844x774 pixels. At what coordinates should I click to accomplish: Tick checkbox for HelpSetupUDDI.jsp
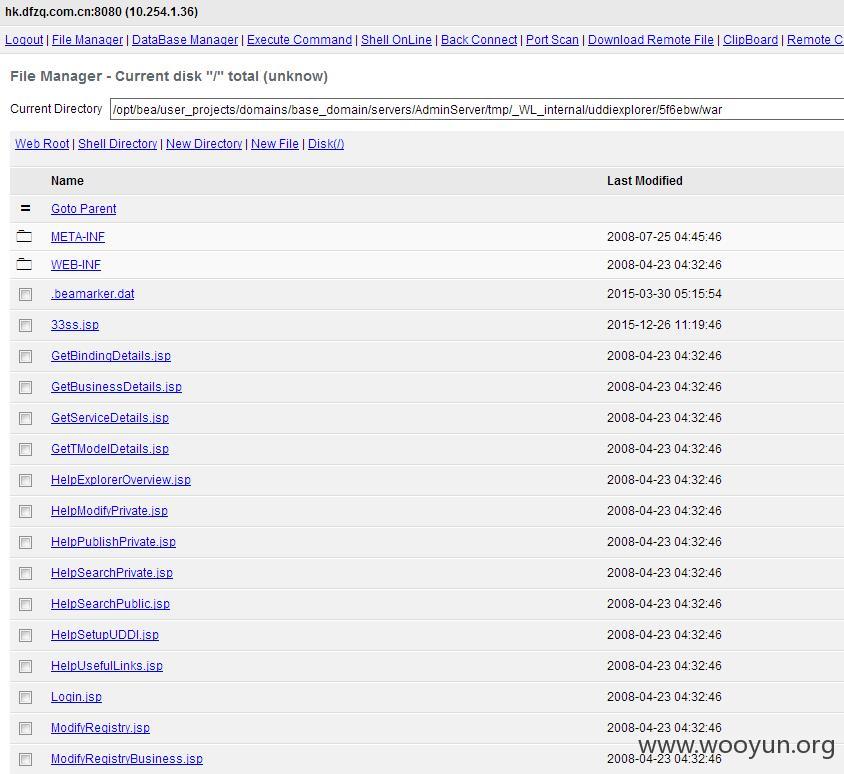[25, 636]
